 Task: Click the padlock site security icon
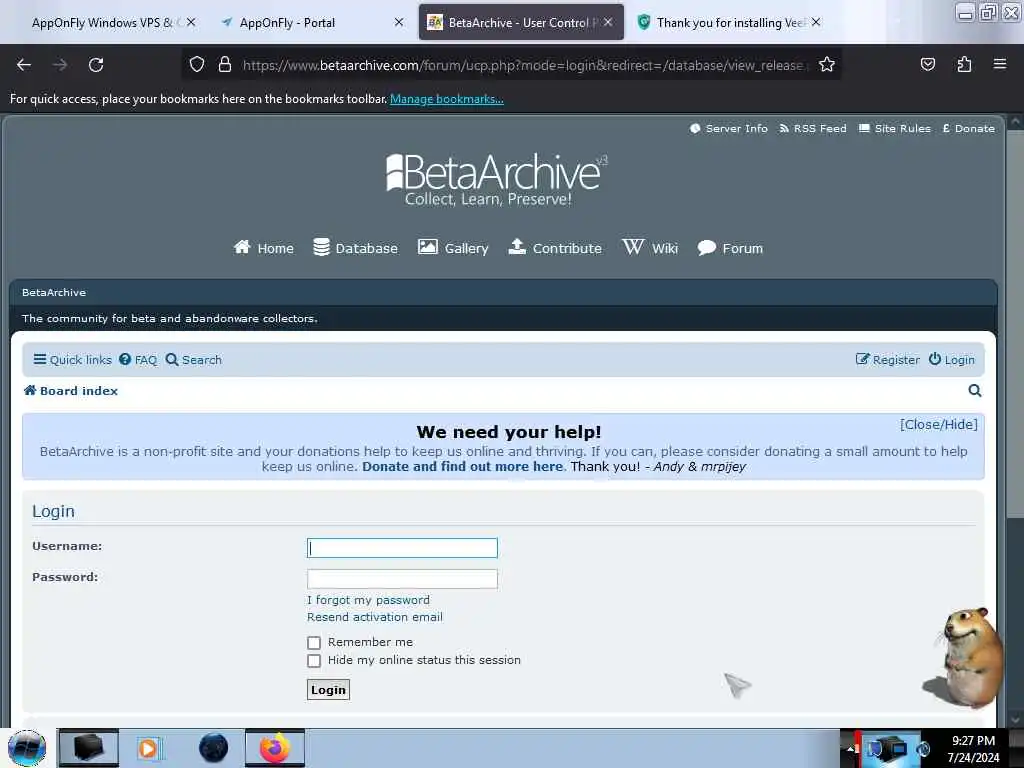point(225,65)
